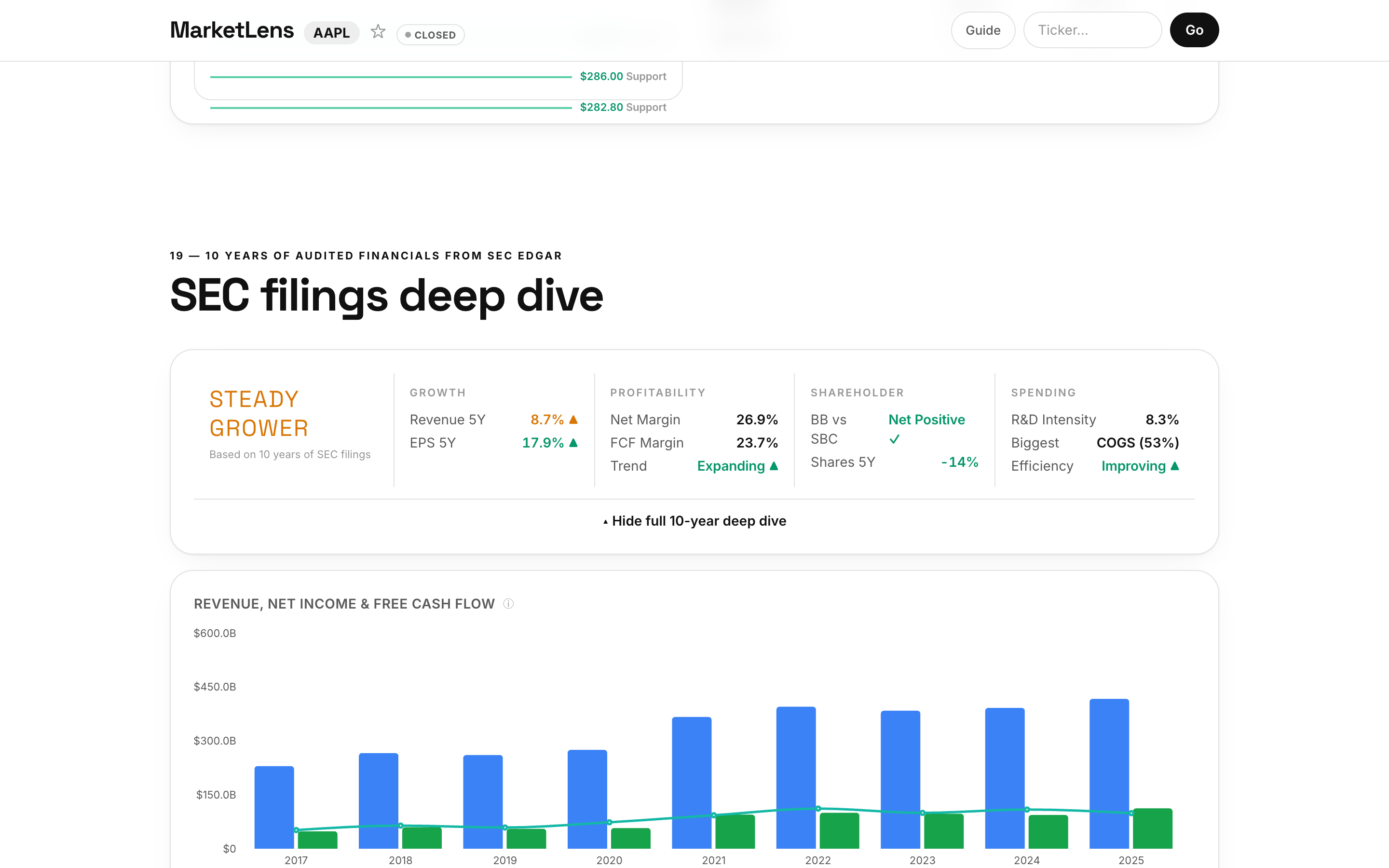Click the $286.00 Support level line
The height and width of the screenshot is (868, 1389).
click(x=391, y=76)
